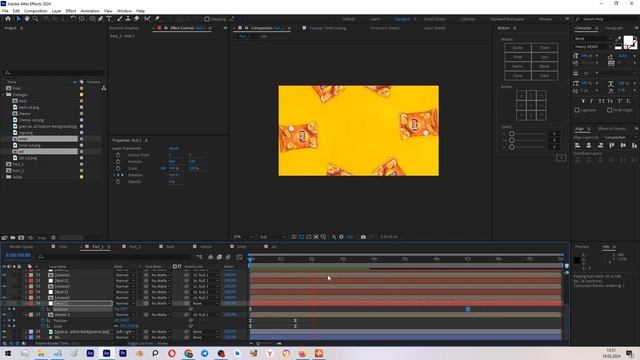
Task: Select the Eraser tool
Action: click(136, 19)
